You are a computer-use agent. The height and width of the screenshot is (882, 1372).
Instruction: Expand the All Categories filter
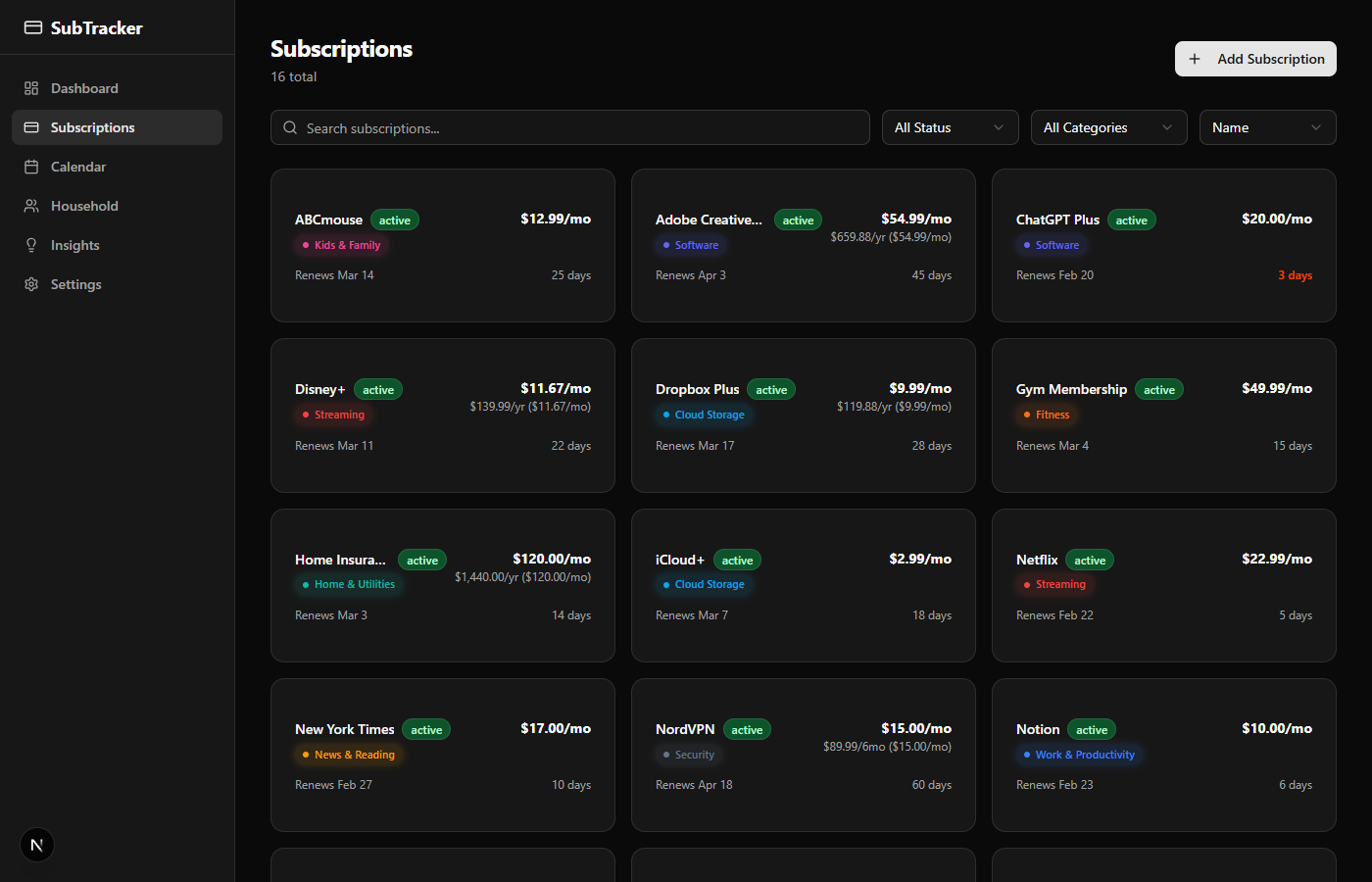coord(1107,127)
